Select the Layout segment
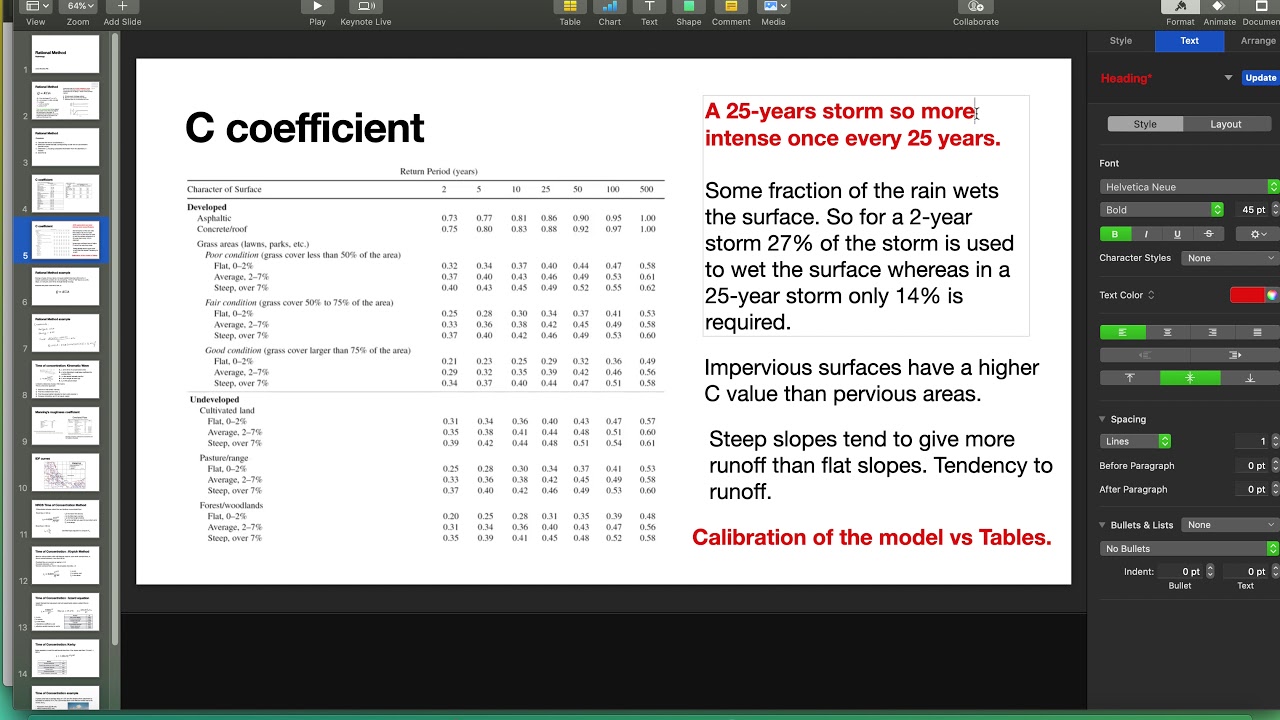The width and height of the screenshot is (1280, 720). tap(1226, 124)
